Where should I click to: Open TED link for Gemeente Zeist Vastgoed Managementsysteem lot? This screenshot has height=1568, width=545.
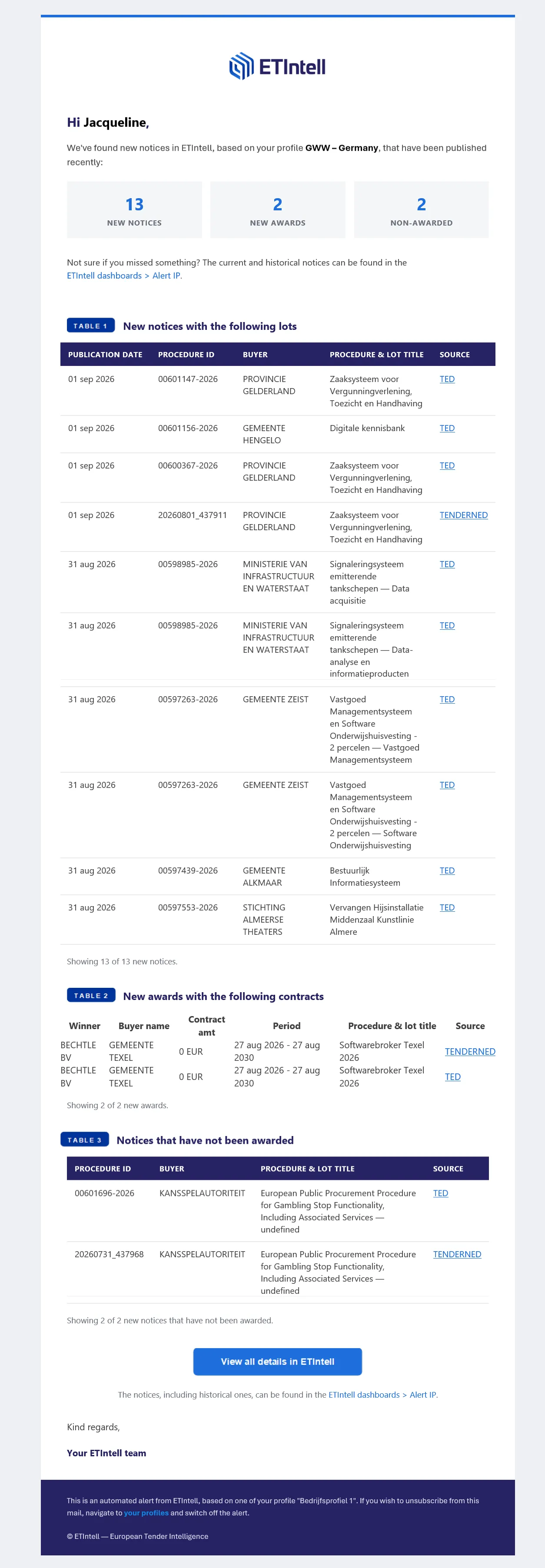click(x=447, y=699)
